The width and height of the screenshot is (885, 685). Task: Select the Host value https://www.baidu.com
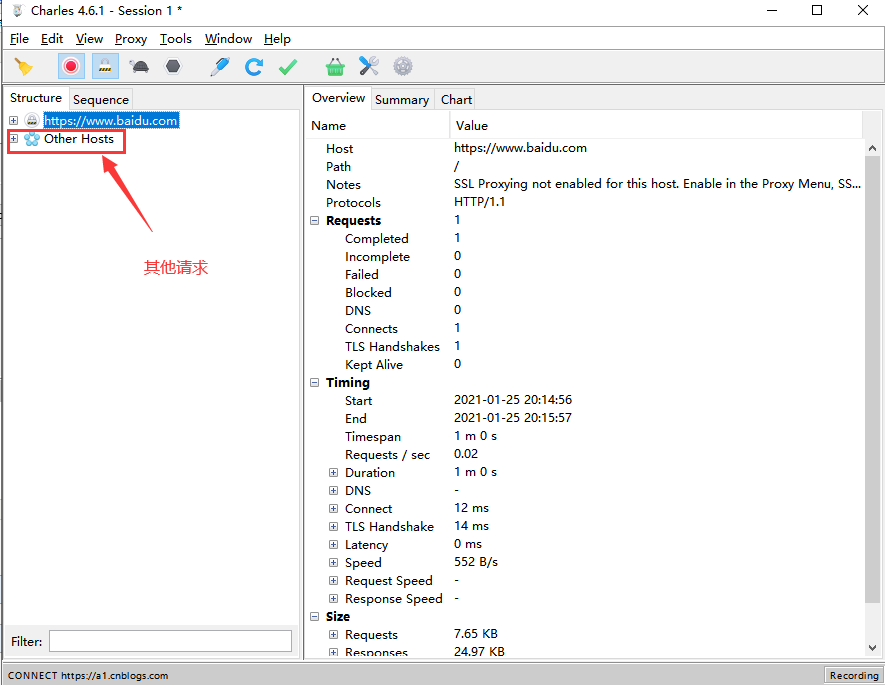pyautogui.click(x=520, y=148)
